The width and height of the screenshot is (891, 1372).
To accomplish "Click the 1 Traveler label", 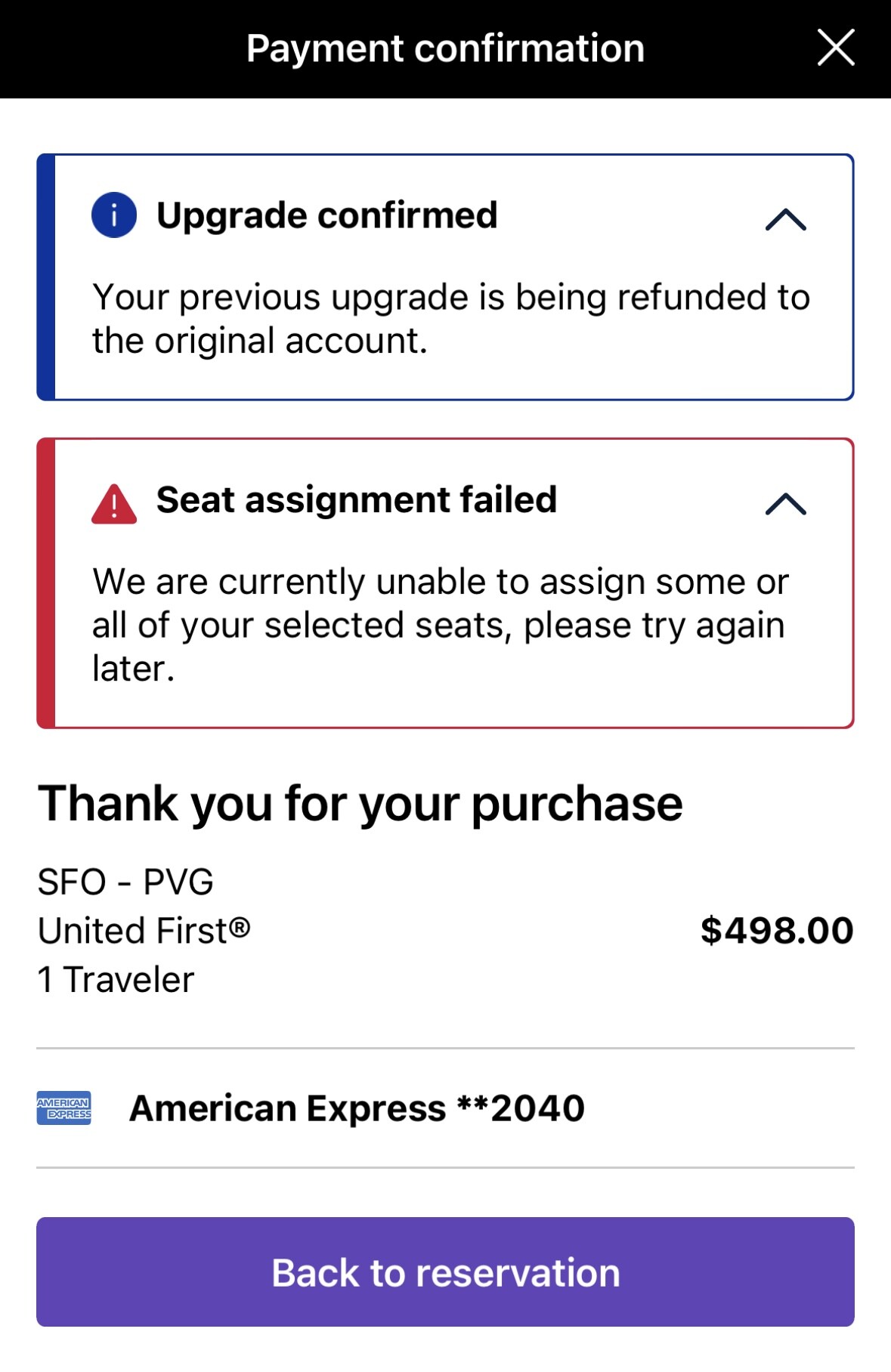I will [116, 980].
